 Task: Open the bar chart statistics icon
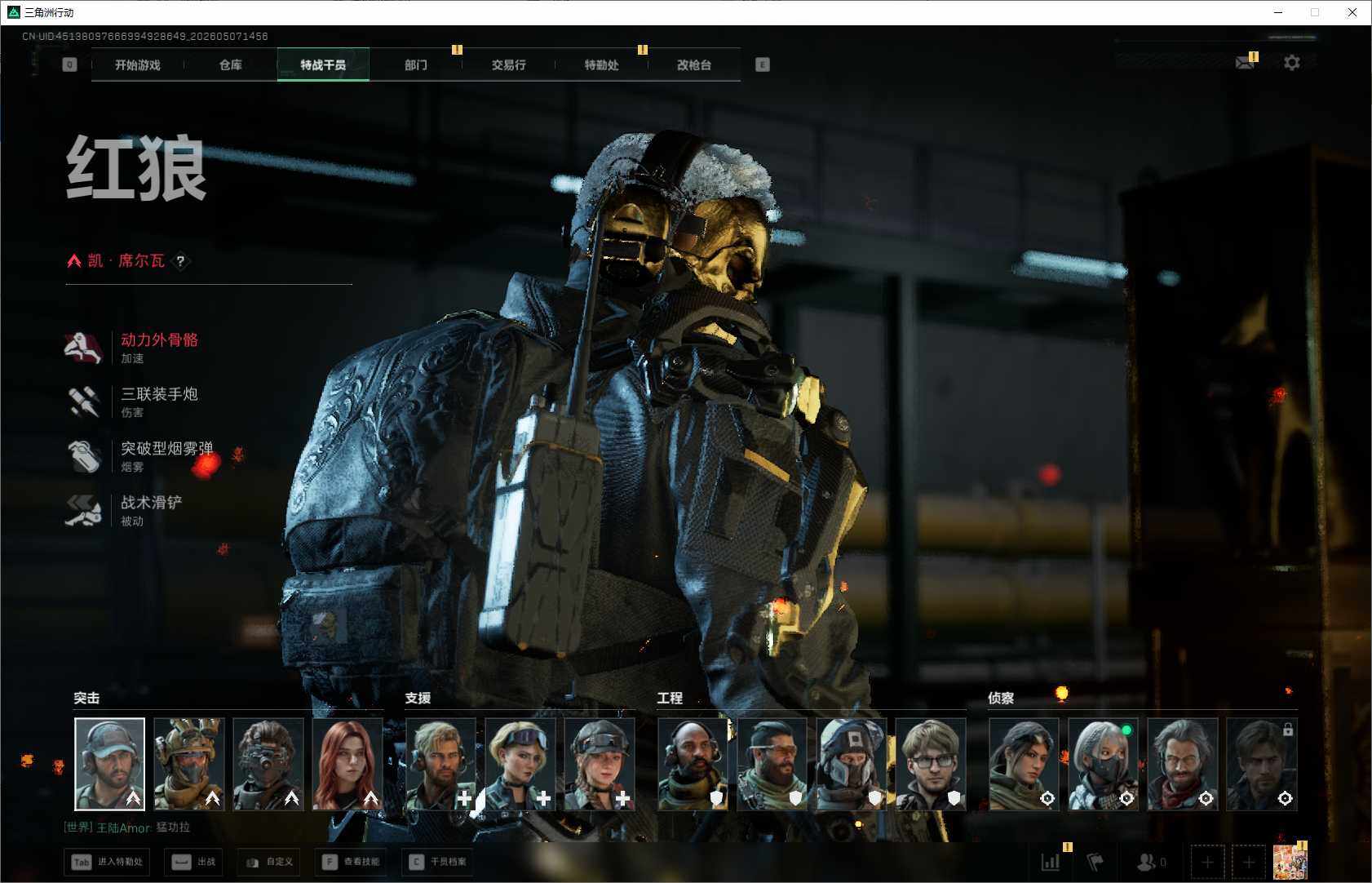1051,862
